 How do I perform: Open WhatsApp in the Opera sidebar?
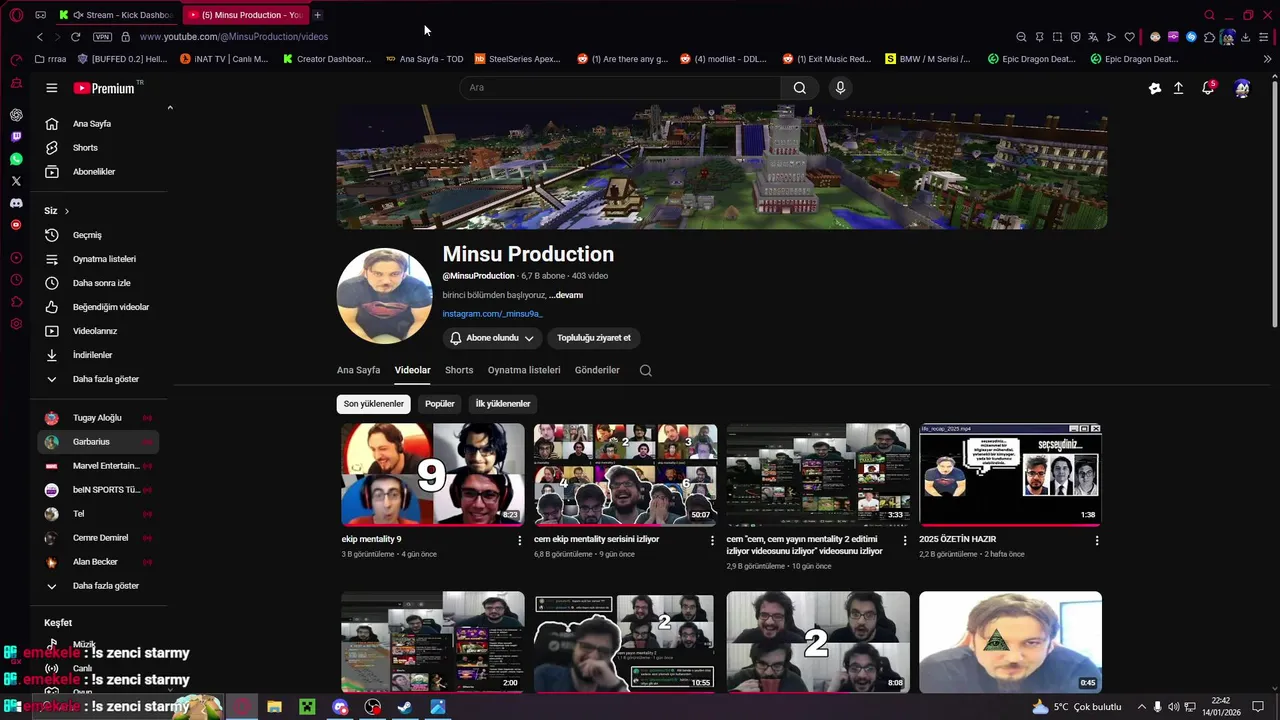[16, 159]
